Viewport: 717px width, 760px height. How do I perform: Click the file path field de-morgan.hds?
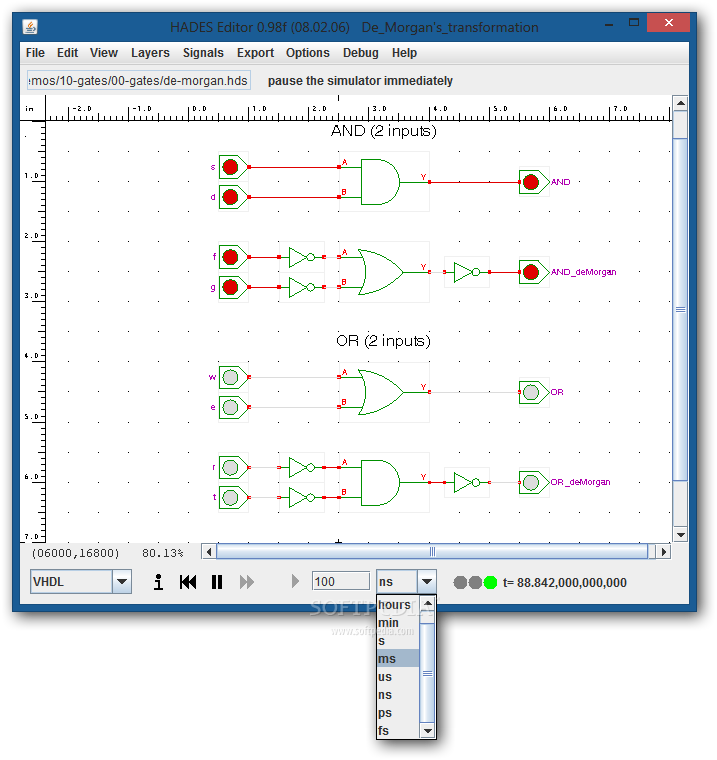(x=139, y=80)
